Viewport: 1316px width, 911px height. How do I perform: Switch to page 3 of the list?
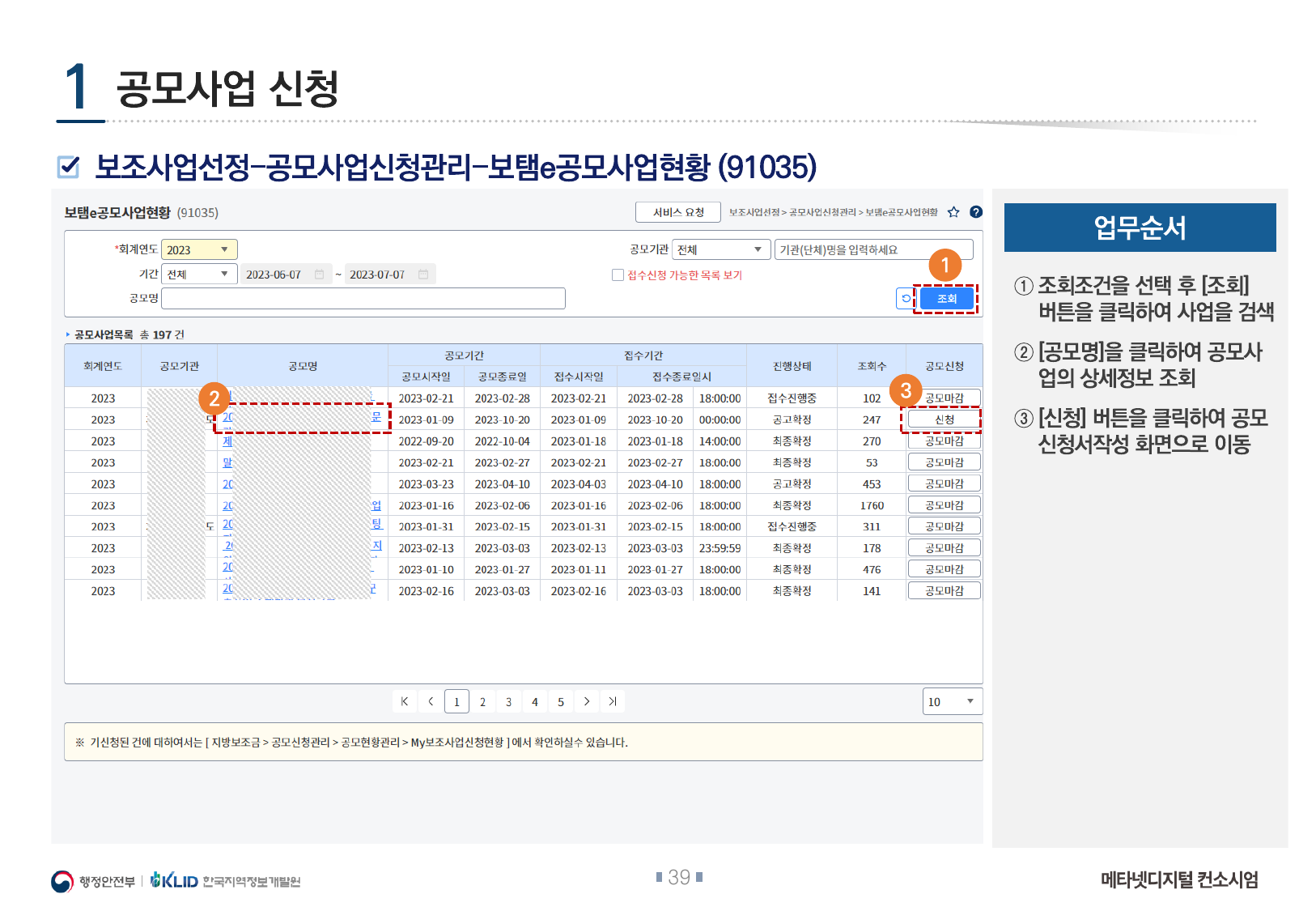(508, 702)
